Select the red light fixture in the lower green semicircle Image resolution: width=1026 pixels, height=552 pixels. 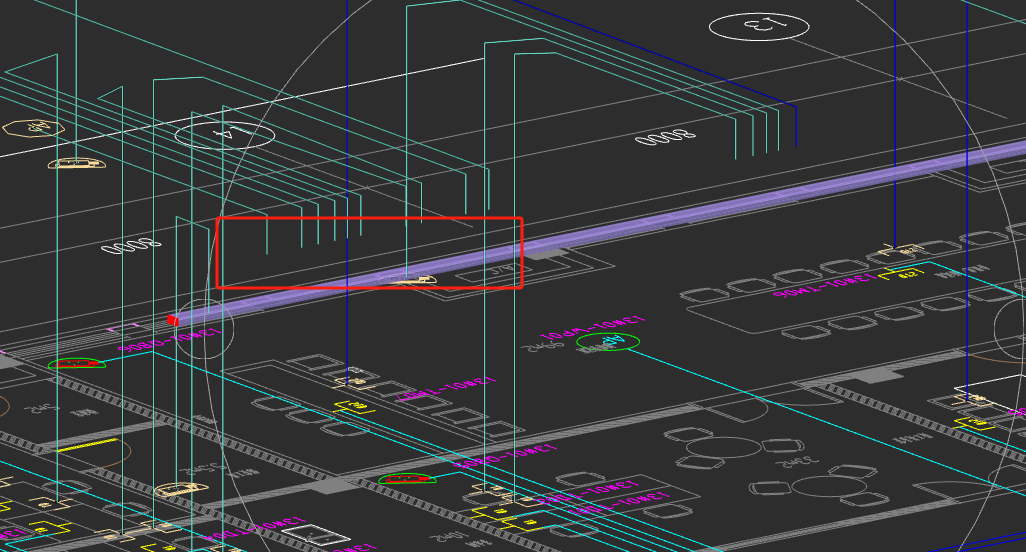pos(408,479)
